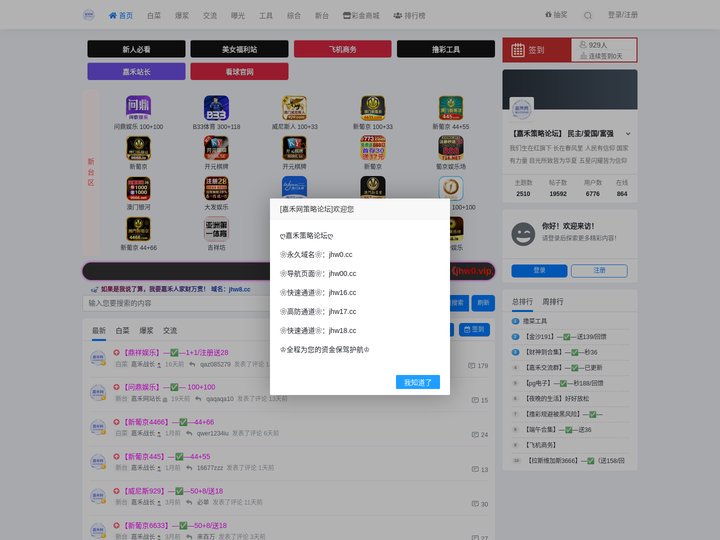Screen dimensions: 720x540
Task: Click the smiley avatar in the welcome card
Action: (x=523, y=234)
